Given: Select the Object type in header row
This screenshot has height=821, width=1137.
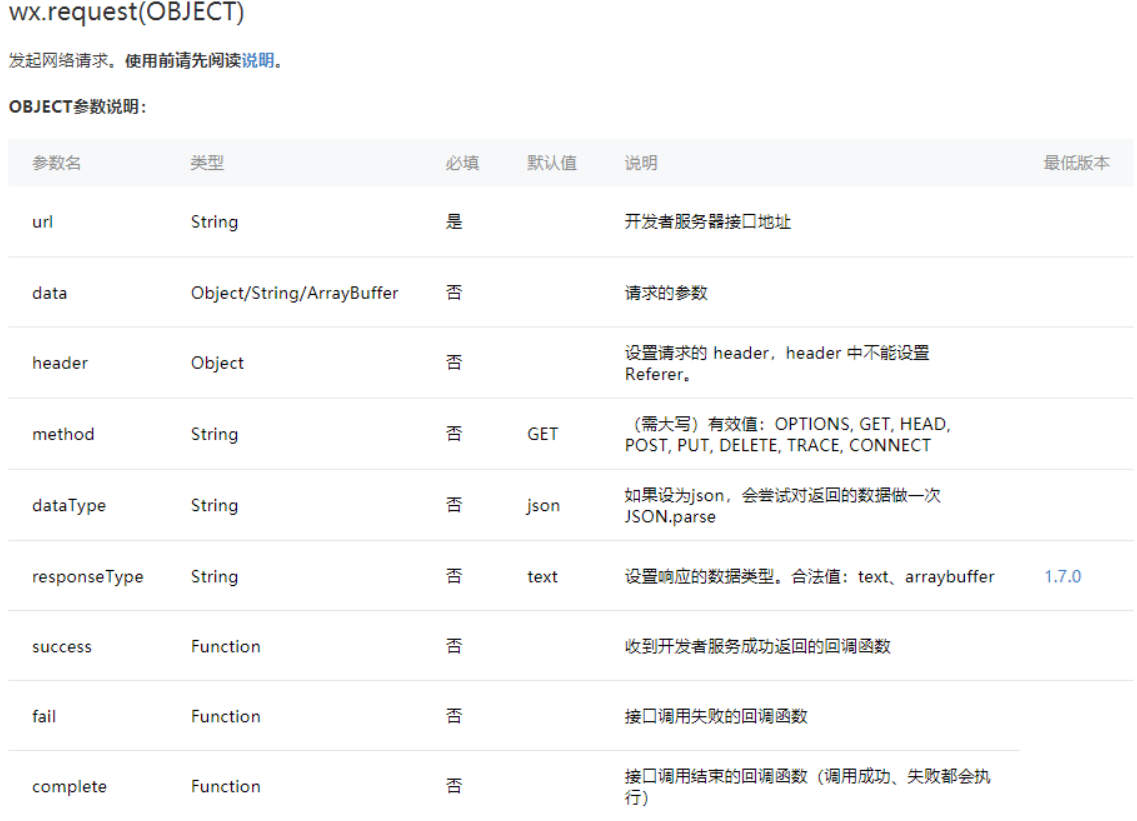Looking at the screenshot, I should click(x=218, y=363).
